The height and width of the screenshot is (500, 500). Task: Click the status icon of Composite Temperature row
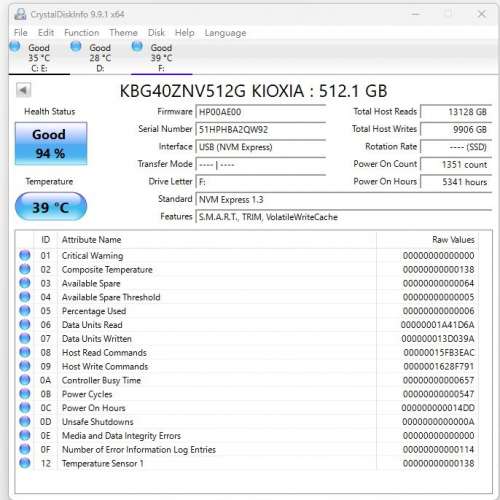pyautogui.click(x=25, y=269)
